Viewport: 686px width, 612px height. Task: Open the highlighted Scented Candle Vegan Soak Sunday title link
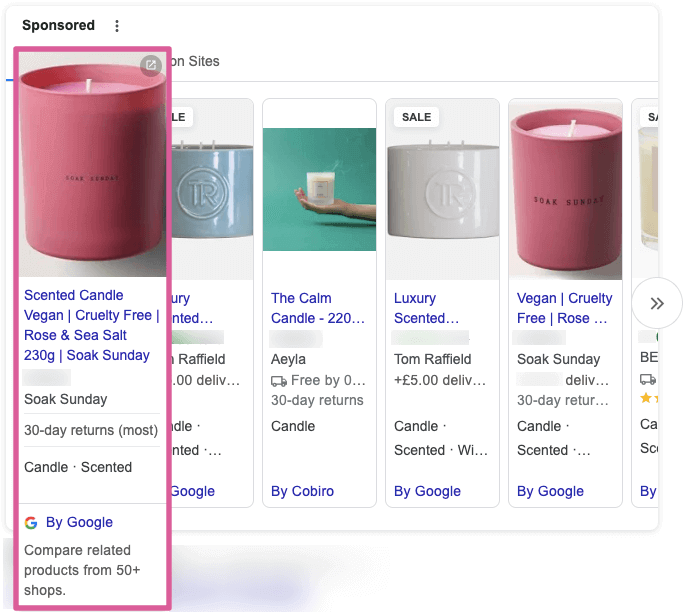pos(91,325)
